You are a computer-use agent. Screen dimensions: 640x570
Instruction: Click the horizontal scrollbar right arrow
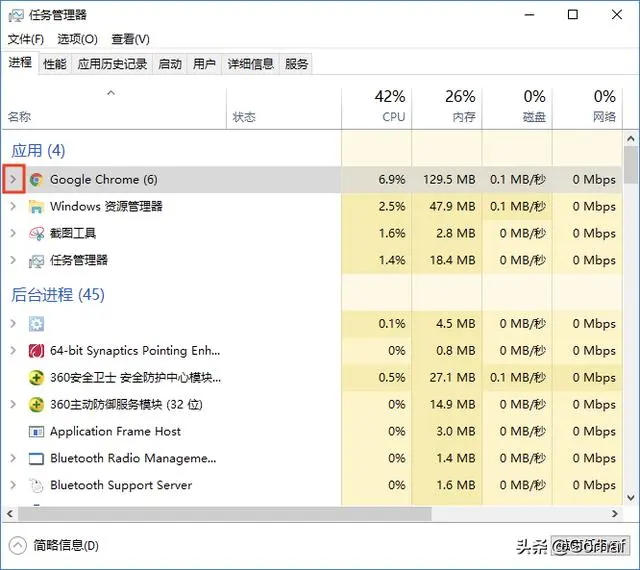(615, 514)
